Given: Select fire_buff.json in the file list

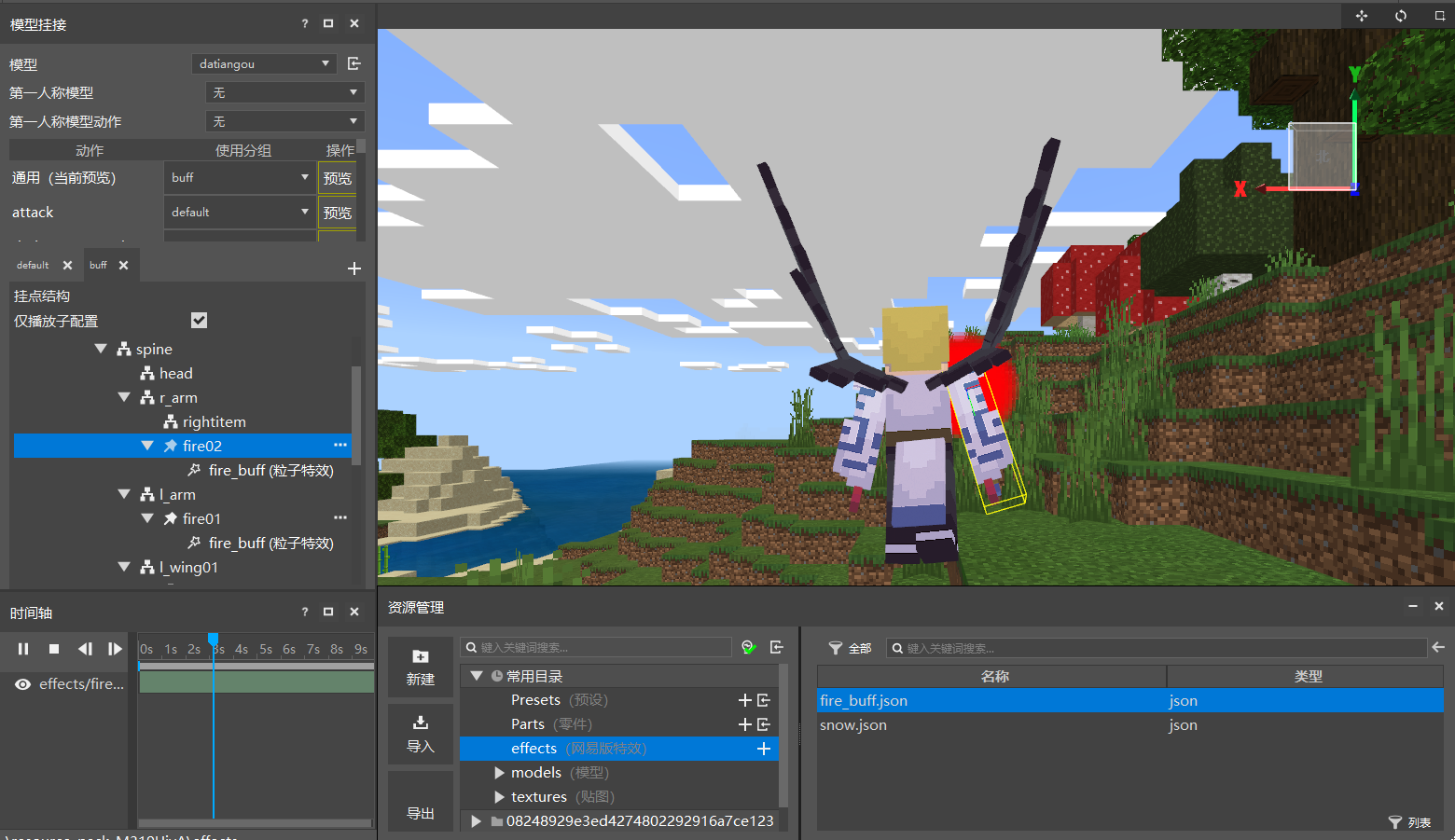Looking at the screenshot, I should (x=1129, y=700).
